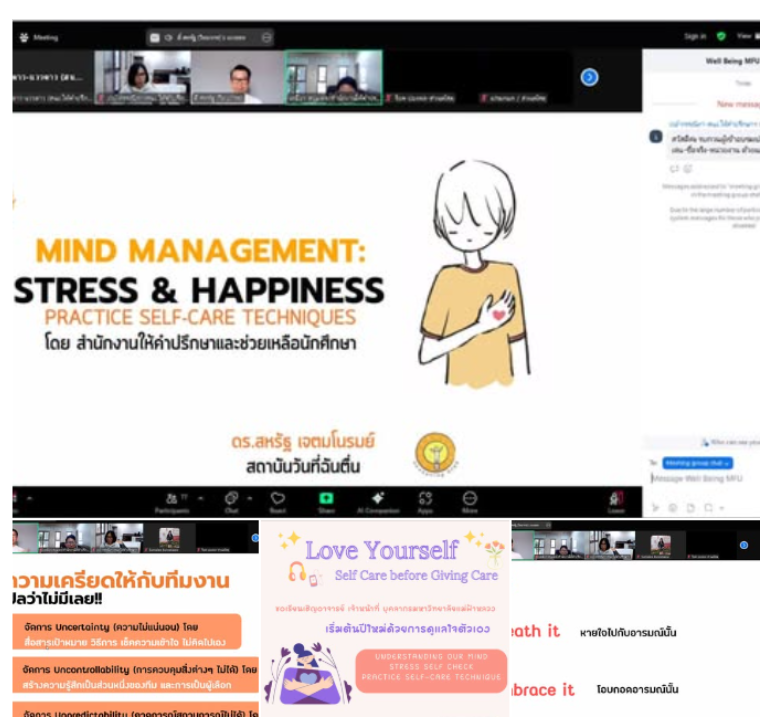Open the screen share options at top
The height and width of the screenshot is (728, 780).
pos(267,37)
